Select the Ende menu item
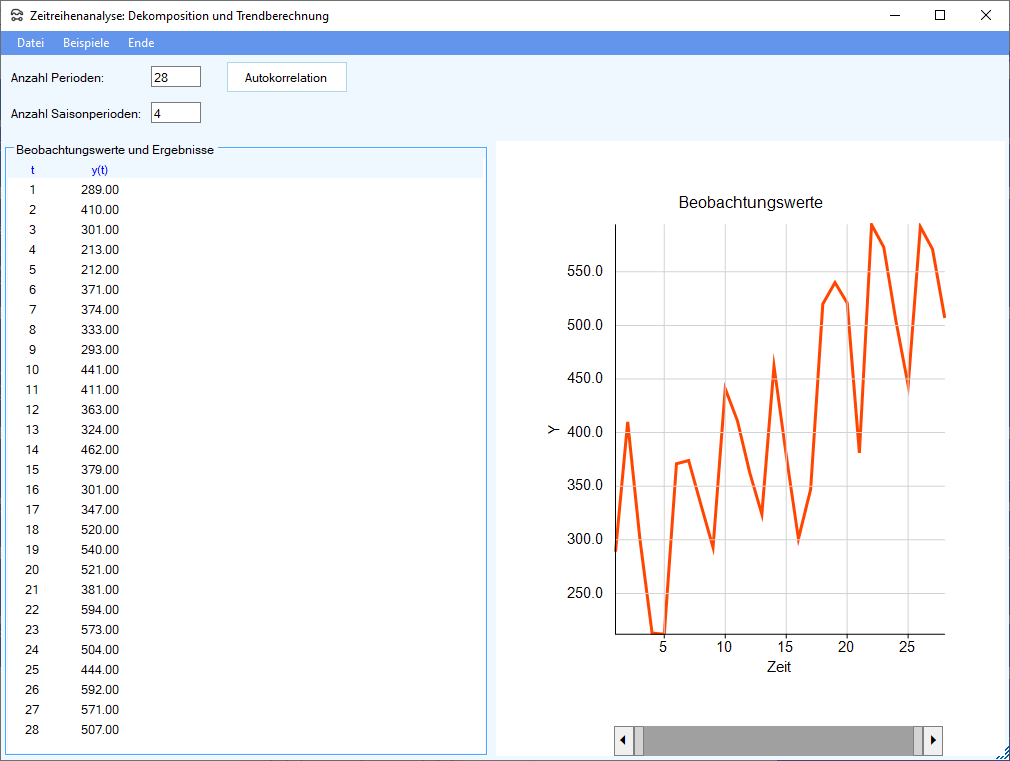The height and width of the screenshot is (761, 1010). tap(141, 43)
